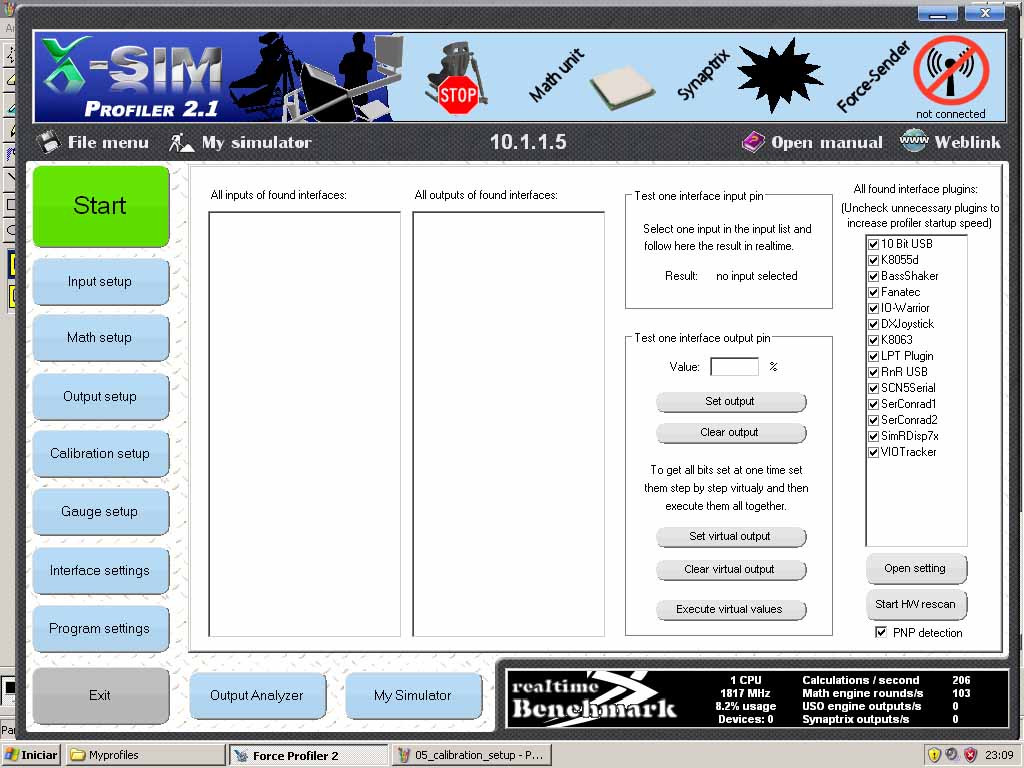Click the Force-Sender not connected antenna icon
Image resolution: width=1024 pixels, height=768 pixels.
pyautogui.click(x=951, y=71)
